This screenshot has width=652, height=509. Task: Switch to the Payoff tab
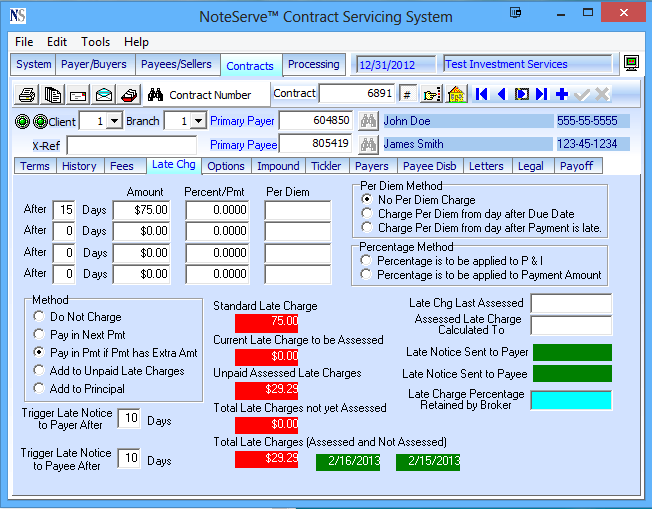tap(576, 166)
